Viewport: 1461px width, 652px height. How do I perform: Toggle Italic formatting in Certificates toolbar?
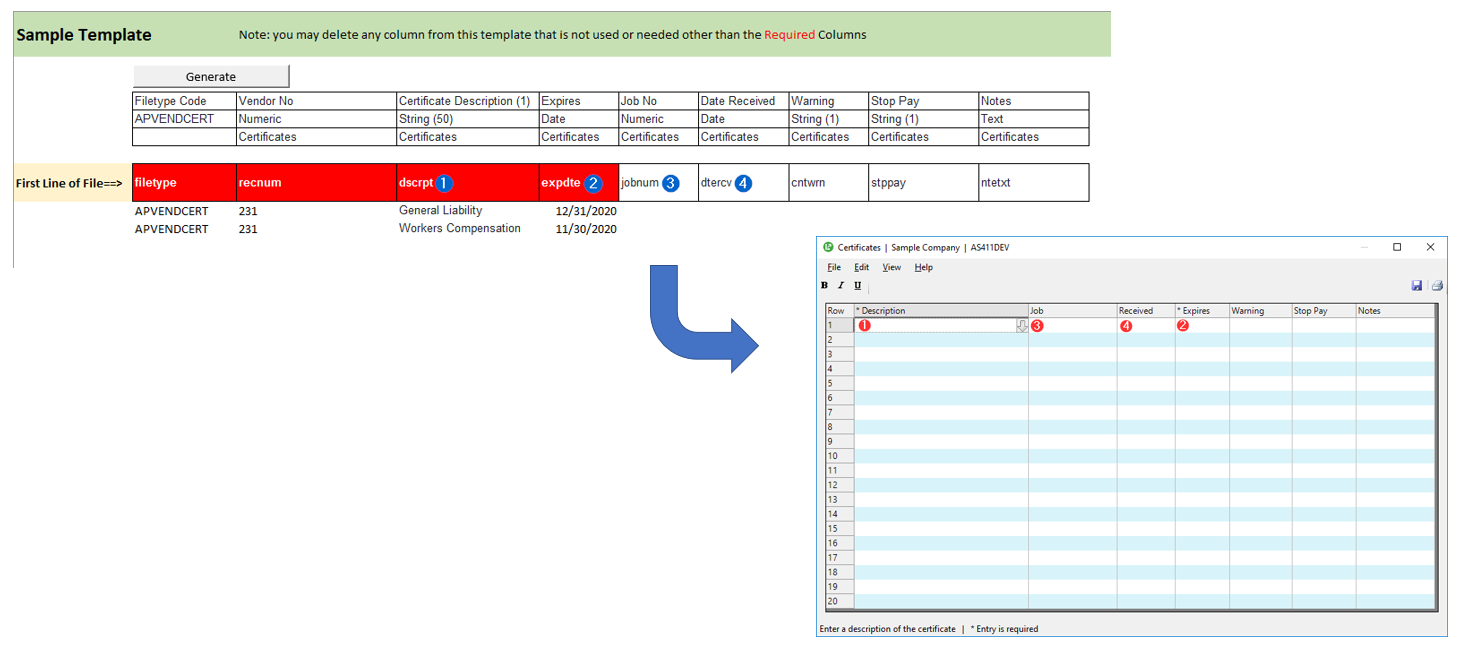click(x=841, y=286)
